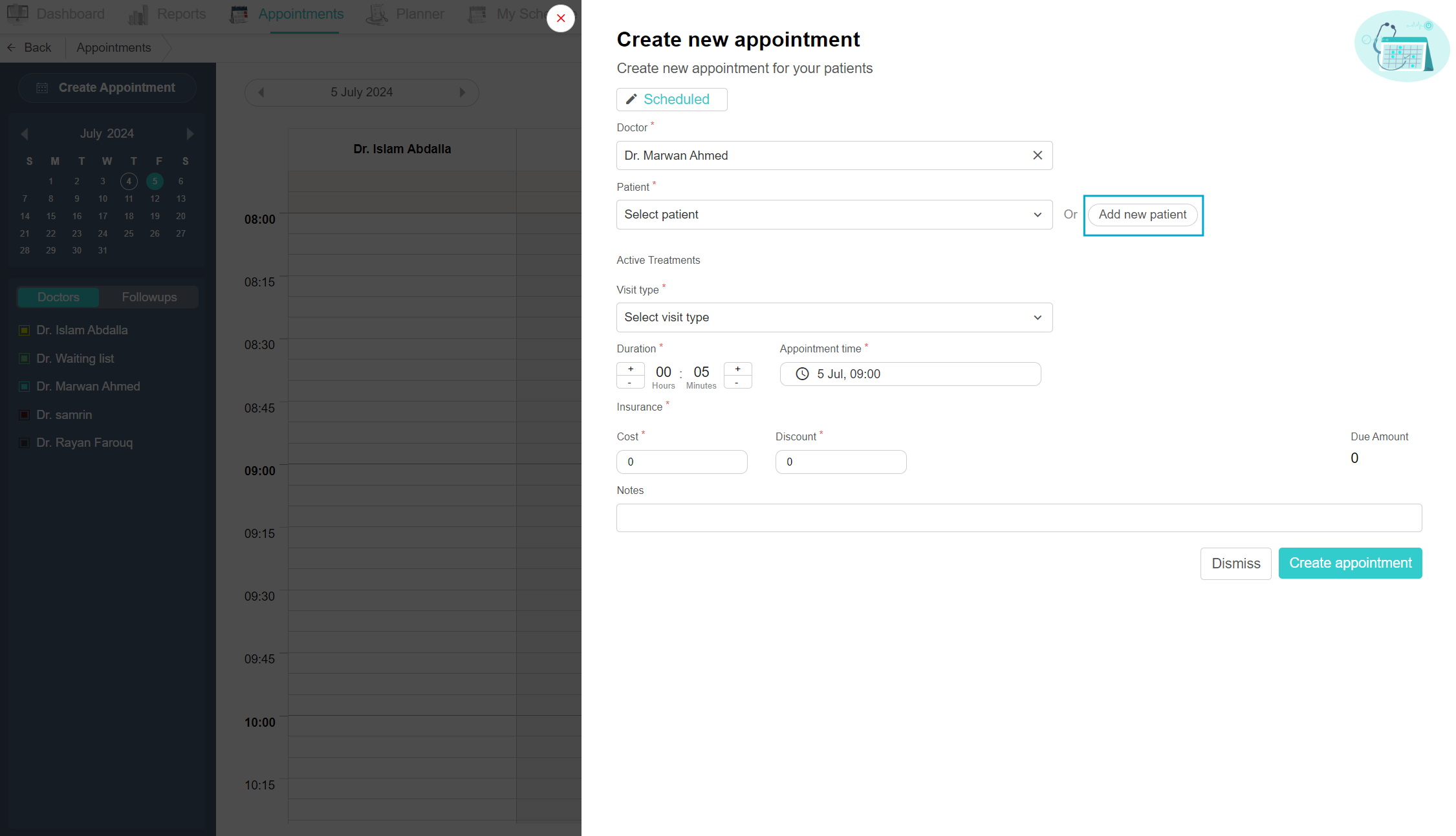Click the calendar icon in Create Appointment button
The width and height of the screenshot is (1456, 836).
[x=42, y=88]
